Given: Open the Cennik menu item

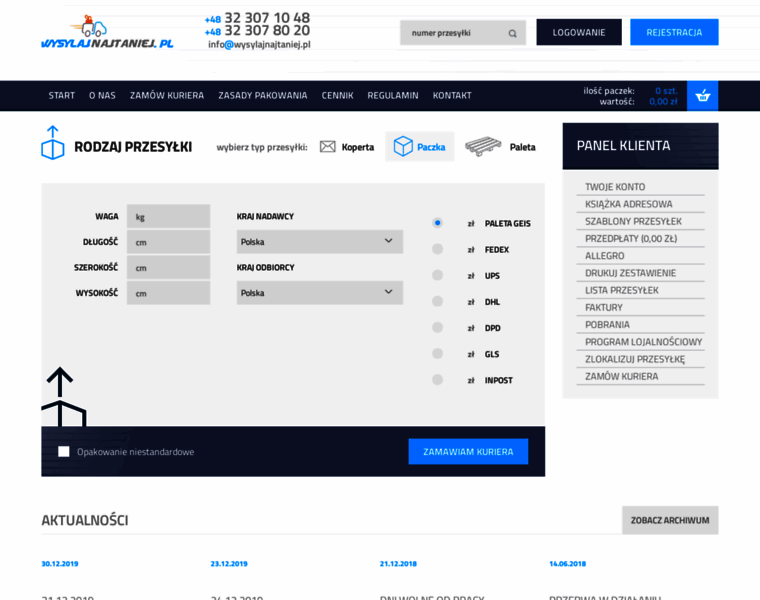Looking at the screenshot, I should 337,95.
